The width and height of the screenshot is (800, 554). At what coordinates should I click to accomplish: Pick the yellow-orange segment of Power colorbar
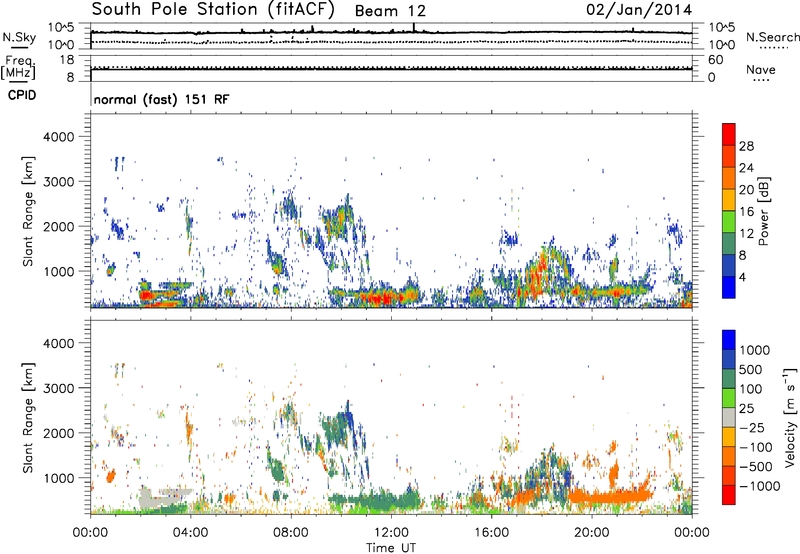point(729,200)
